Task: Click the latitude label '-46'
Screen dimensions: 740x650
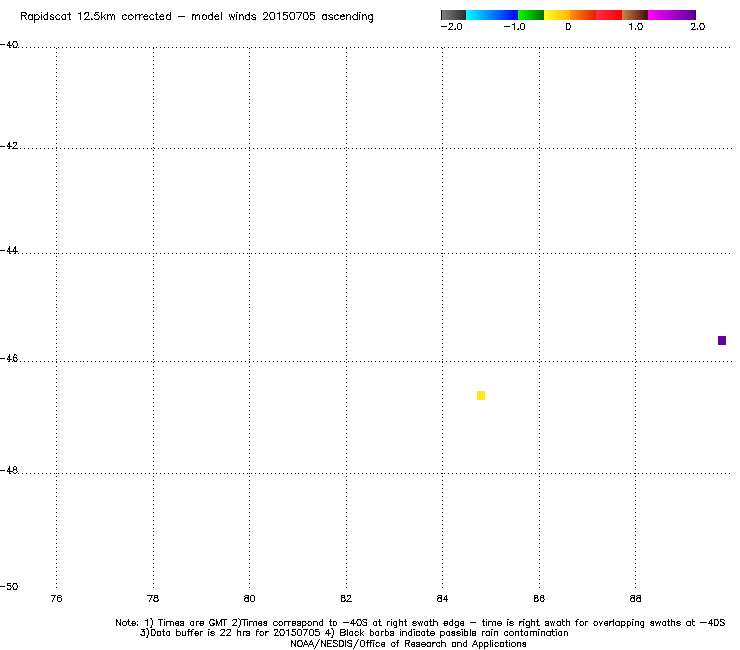Action: [9, 359]
